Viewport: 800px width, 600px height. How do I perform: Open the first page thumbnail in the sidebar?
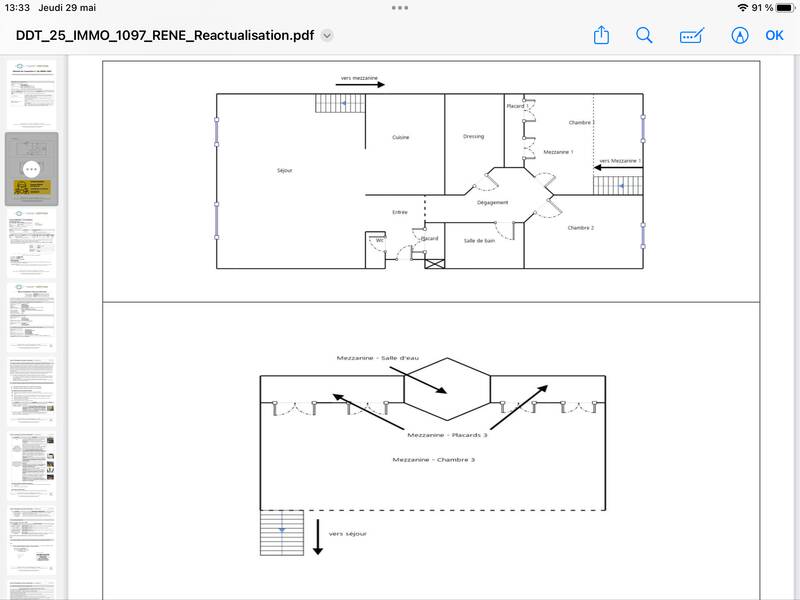[32, 93]
